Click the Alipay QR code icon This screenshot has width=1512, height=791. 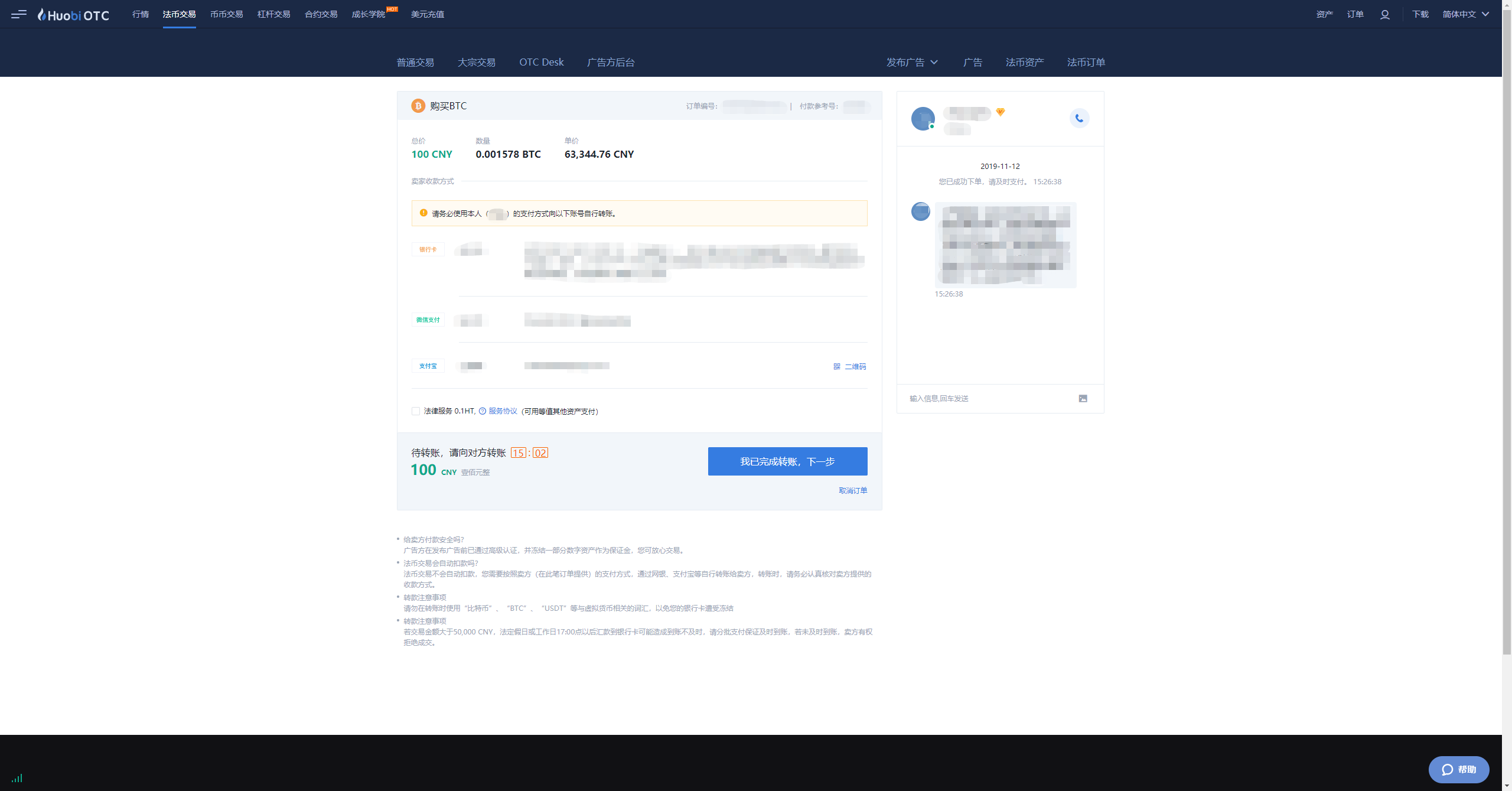(837, 367)
